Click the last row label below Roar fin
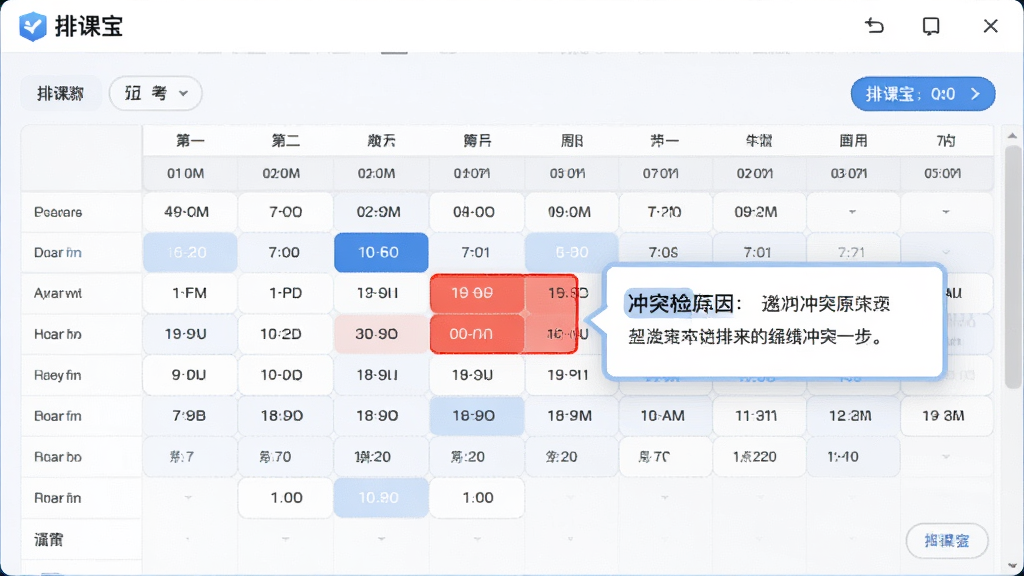This screenshot has width=1024, height=576. point(49,539)
